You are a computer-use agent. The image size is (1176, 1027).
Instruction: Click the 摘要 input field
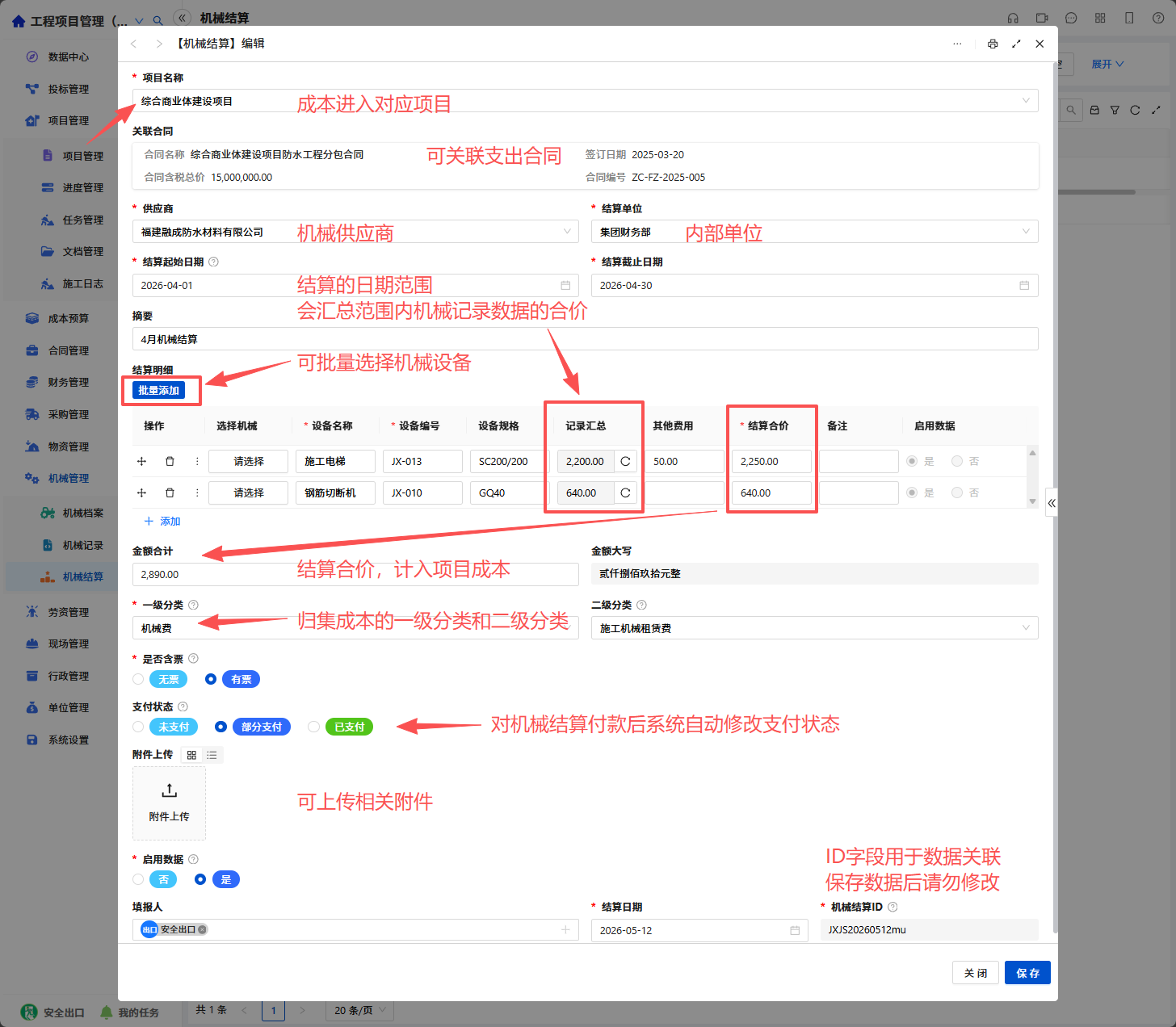(x=586, y=339)
